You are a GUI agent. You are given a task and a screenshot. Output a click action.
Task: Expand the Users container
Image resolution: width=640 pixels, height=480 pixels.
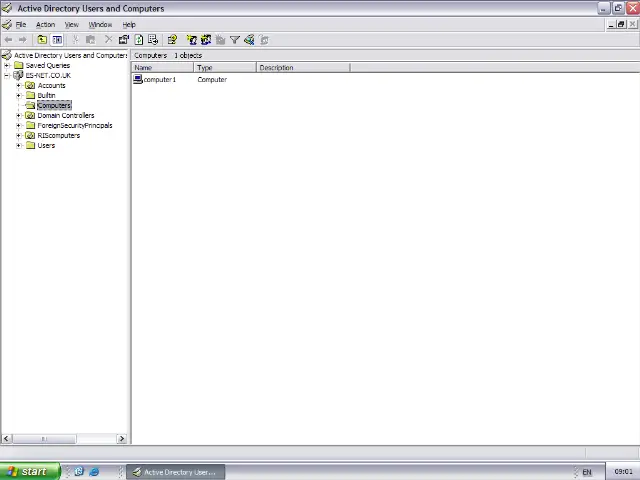point(18,145)
